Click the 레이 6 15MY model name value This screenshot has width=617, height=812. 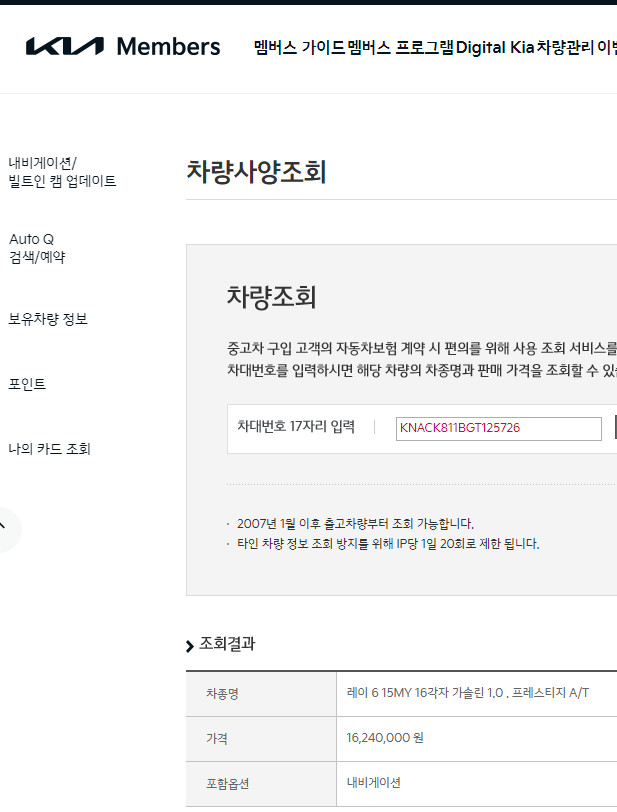(468, 693)
